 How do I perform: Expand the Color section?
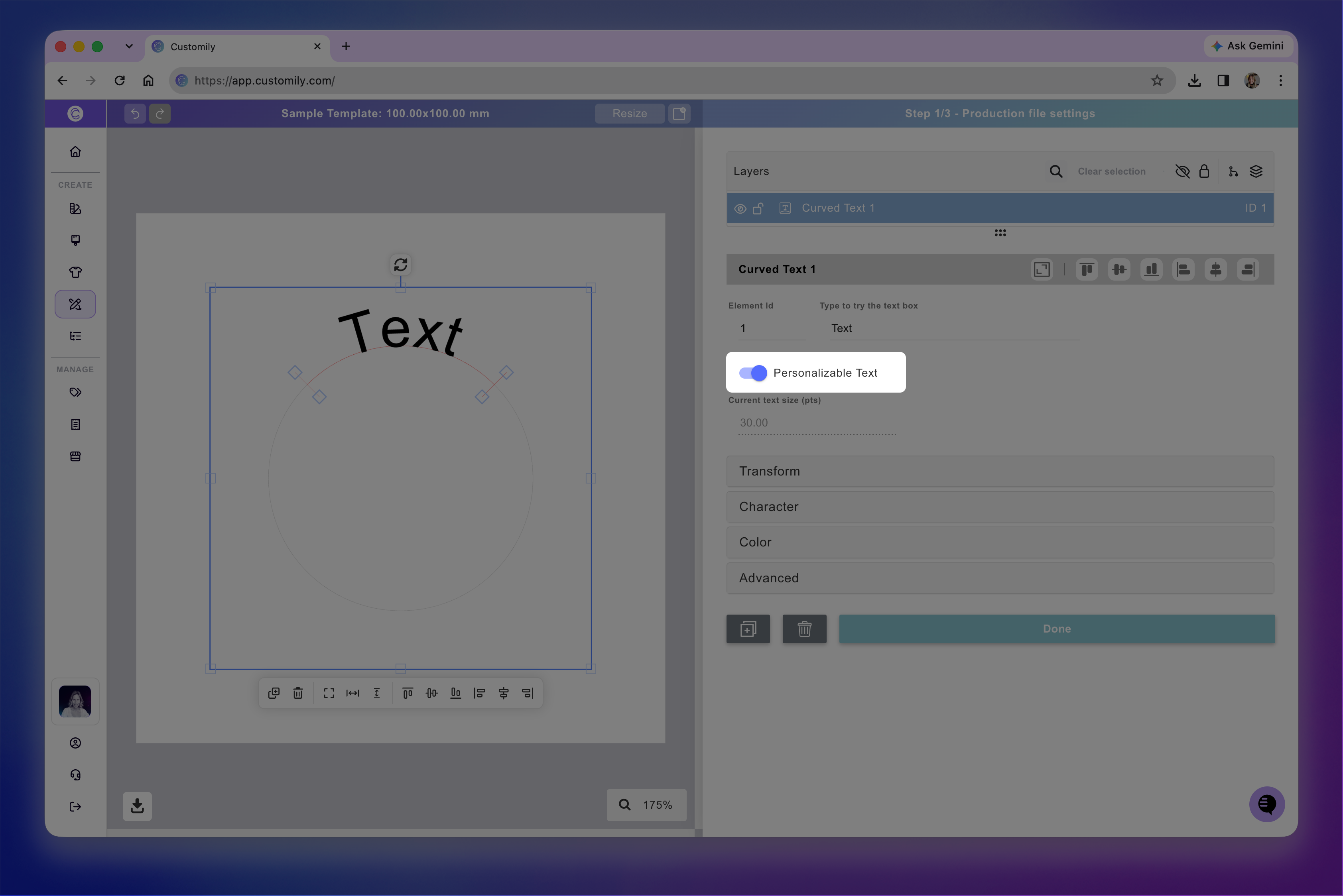click(1000, 542)
